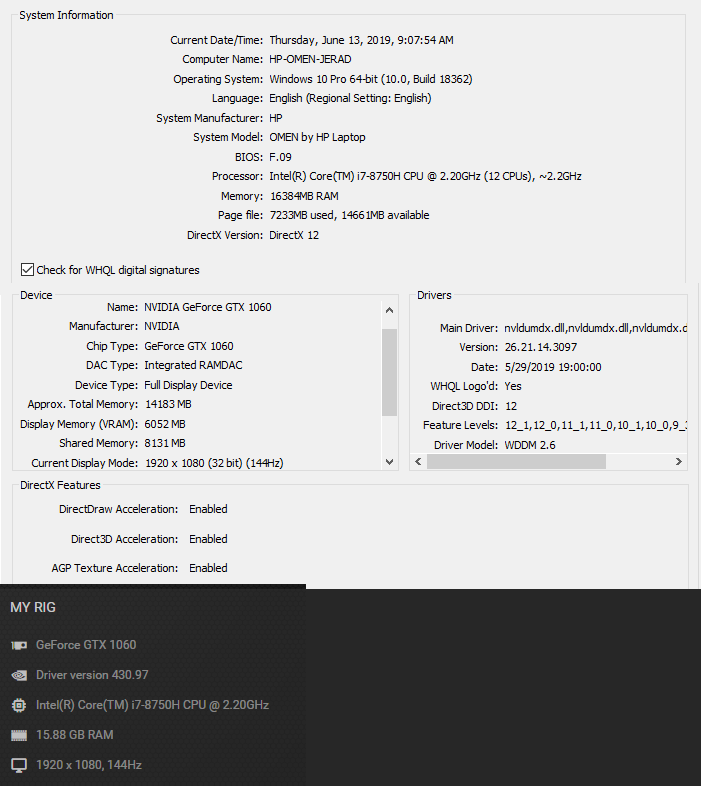Click the 'Device' group label
The image size is (701, 786).
point(36,295)
